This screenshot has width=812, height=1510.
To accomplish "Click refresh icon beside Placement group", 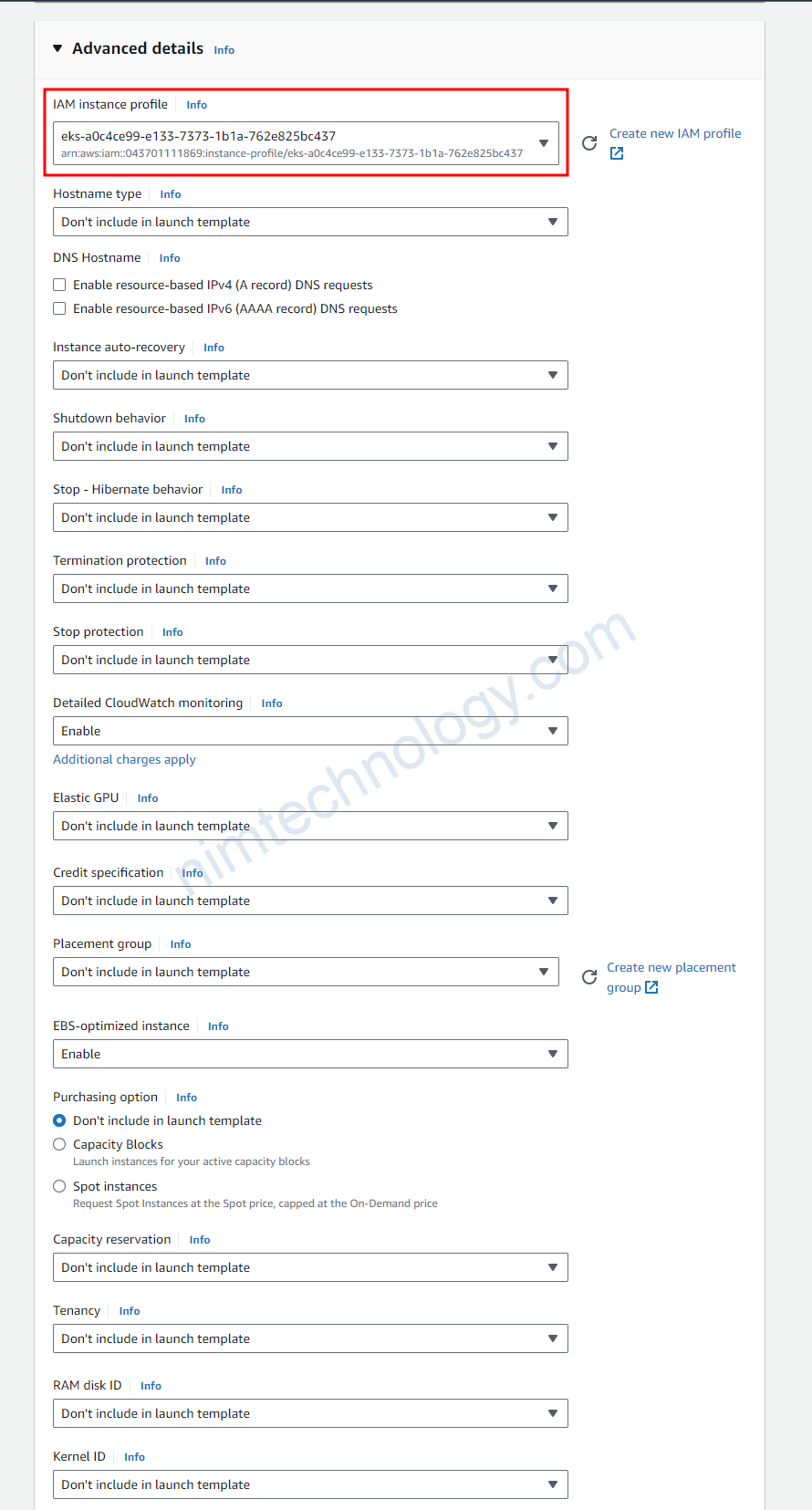I will point(589,977).
